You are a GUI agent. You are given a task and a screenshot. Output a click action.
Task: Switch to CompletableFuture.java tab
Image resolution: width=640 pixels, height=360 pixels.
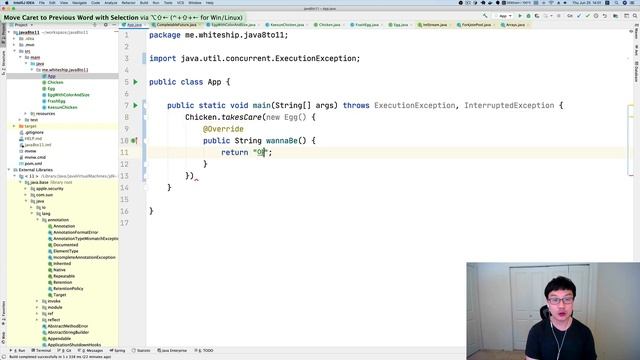tap(176, 25)
